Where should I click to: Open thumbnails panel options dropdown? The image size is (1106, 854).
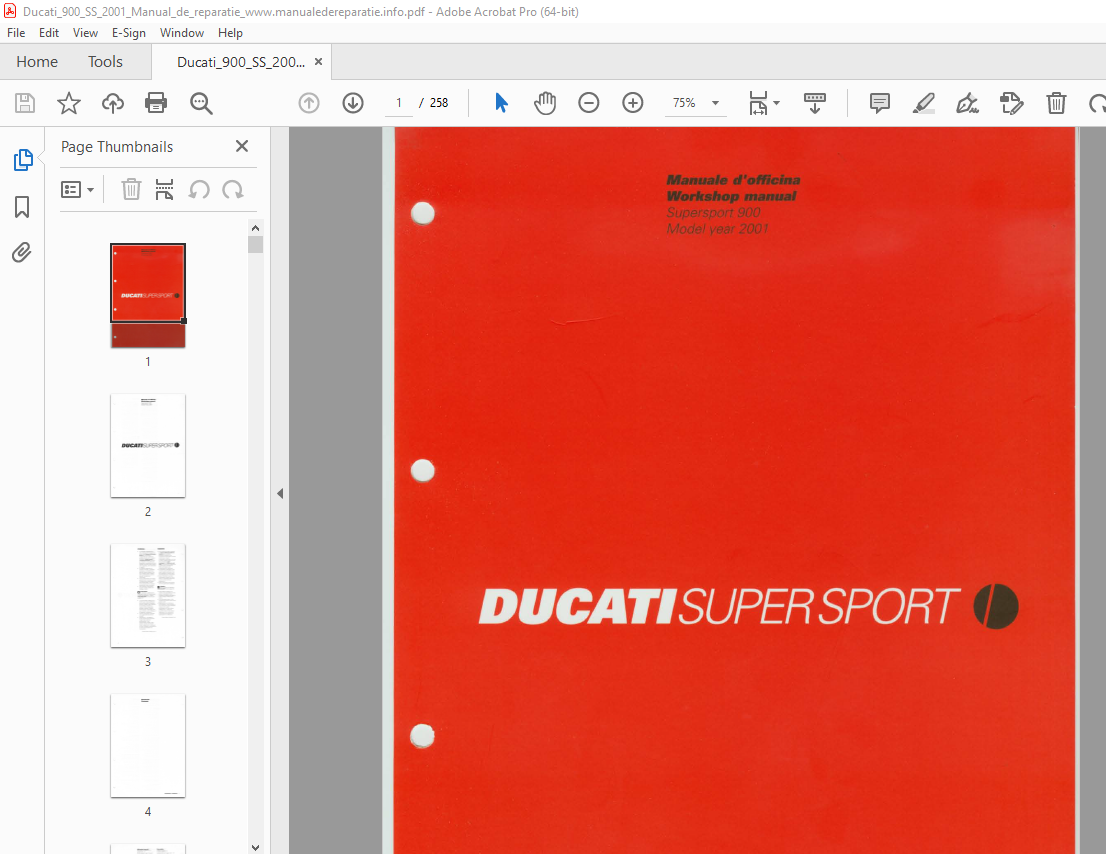coord(78,190)
